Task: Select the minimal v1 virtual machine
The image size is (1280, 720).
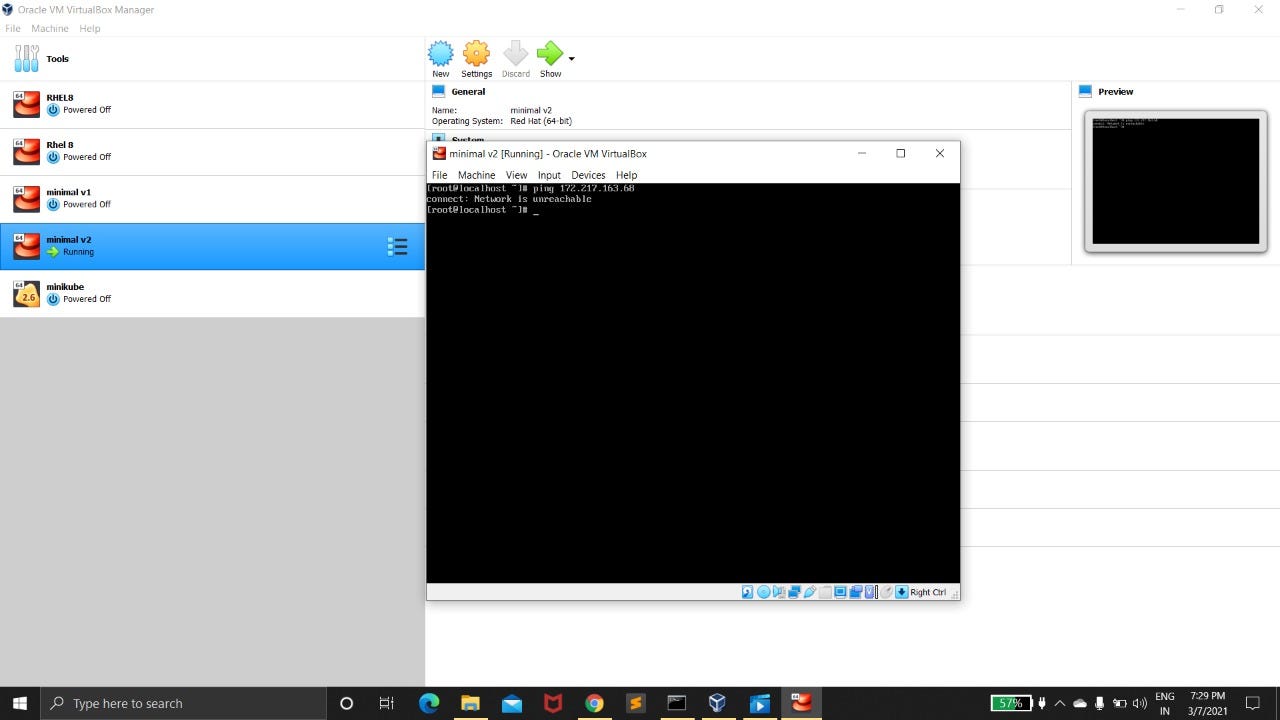Action: click(212, 198)
